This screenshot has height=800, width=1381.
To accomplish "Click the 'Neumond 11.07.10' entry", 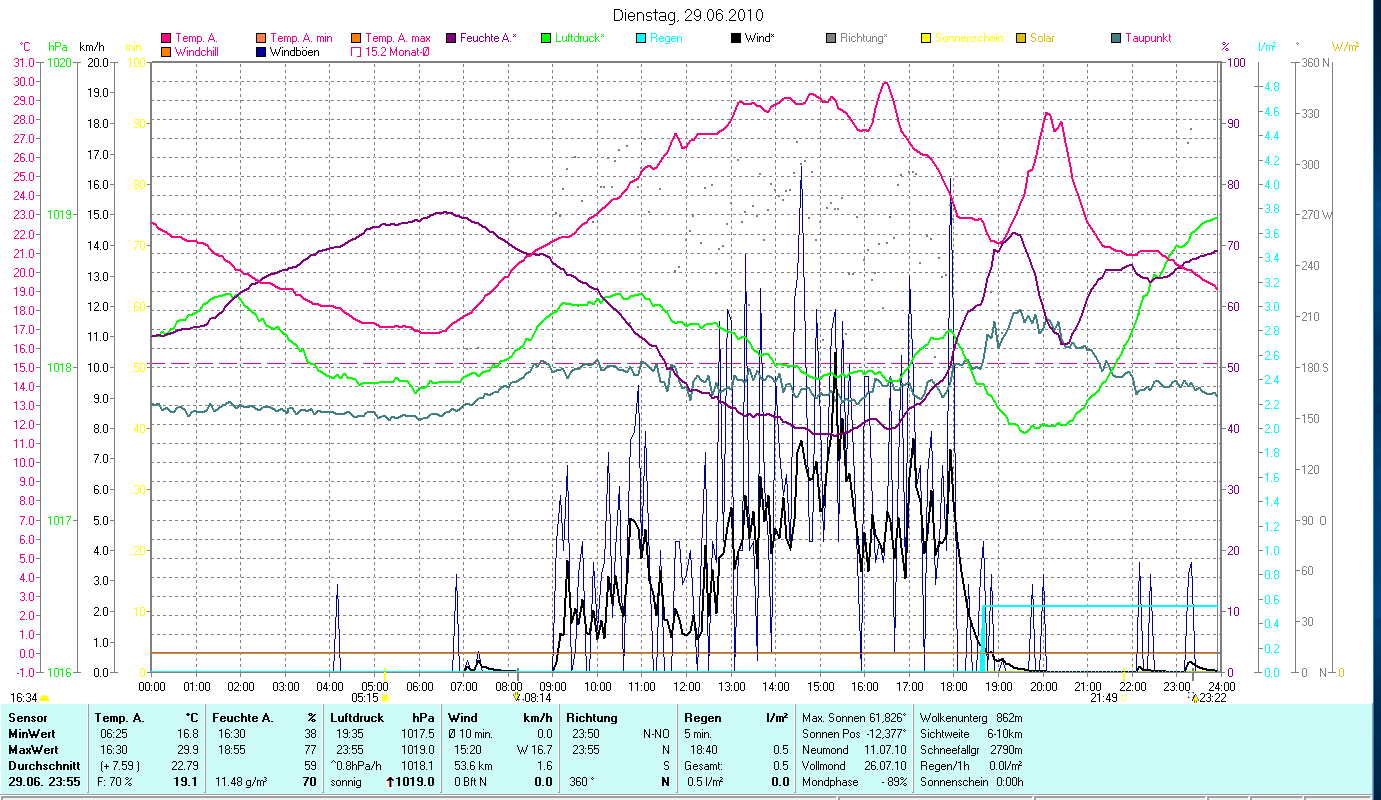I will [x=854, y=750].
